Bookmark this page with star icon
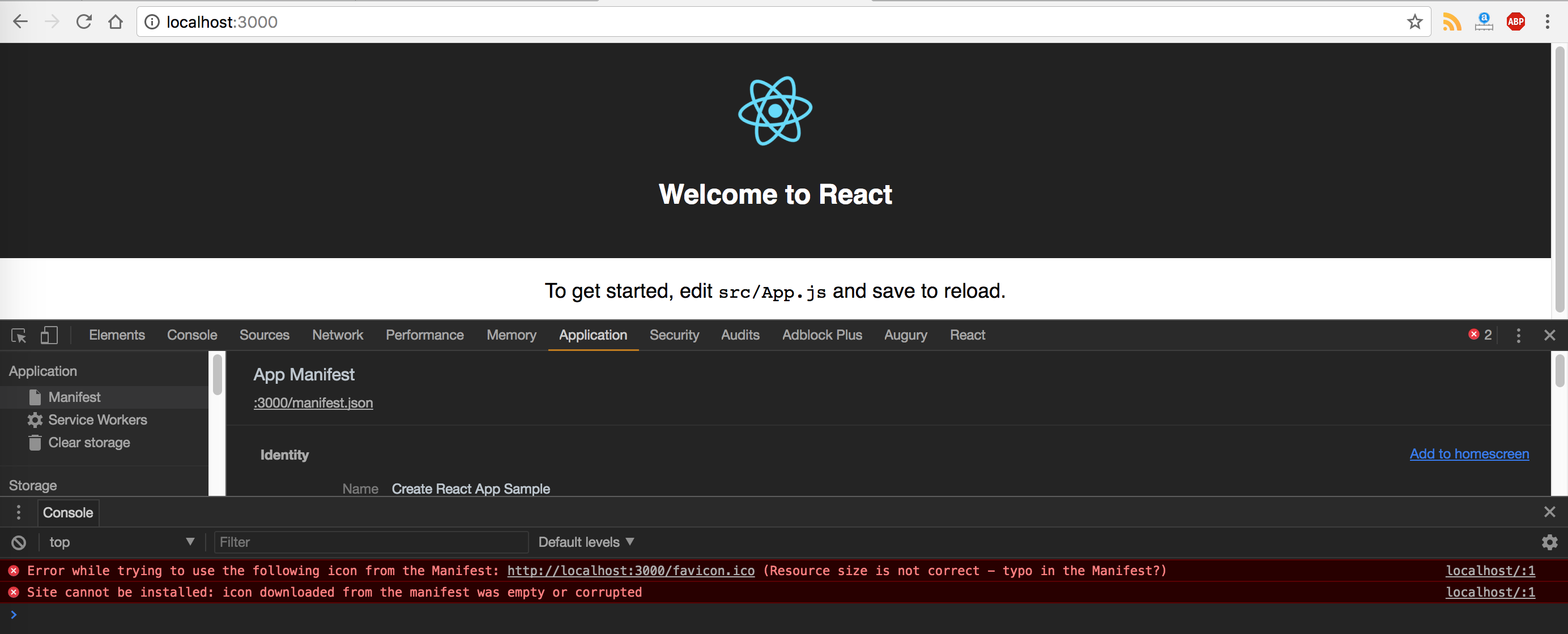Image resolution: width=1568 pixels, height=634 pixels. (1414, 22)
